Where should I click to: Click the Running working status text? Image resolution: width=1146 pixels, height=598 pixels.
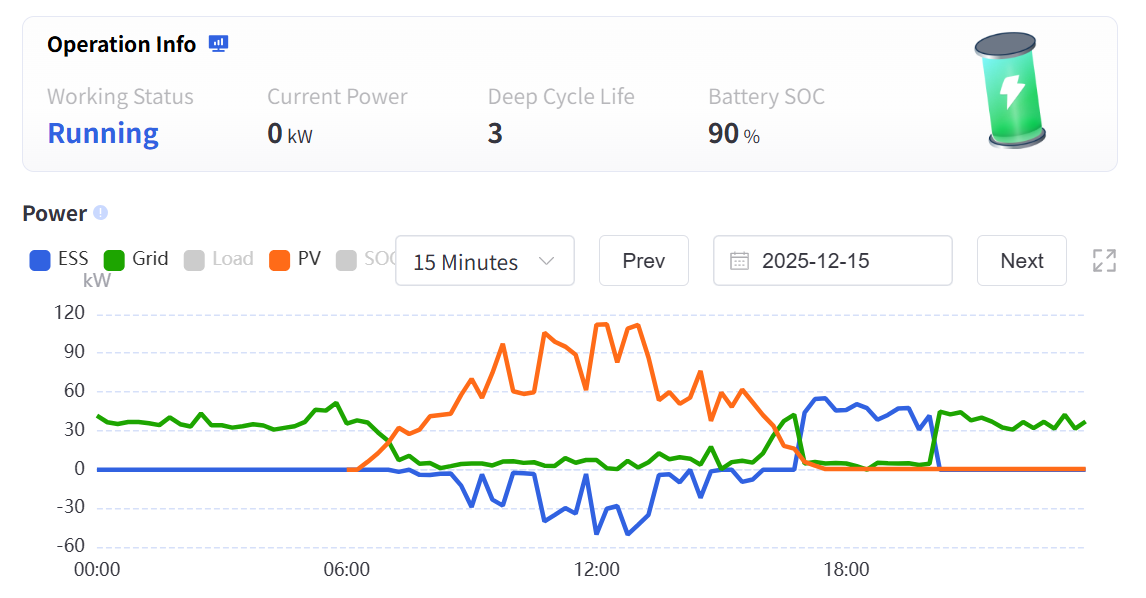pos(103,133)
